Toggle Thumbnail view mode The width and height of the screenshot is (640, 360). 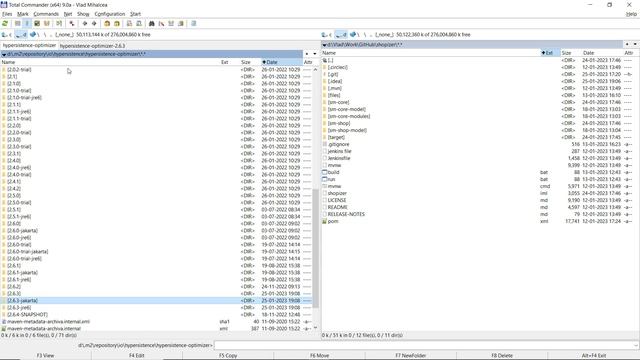[37, 24]
